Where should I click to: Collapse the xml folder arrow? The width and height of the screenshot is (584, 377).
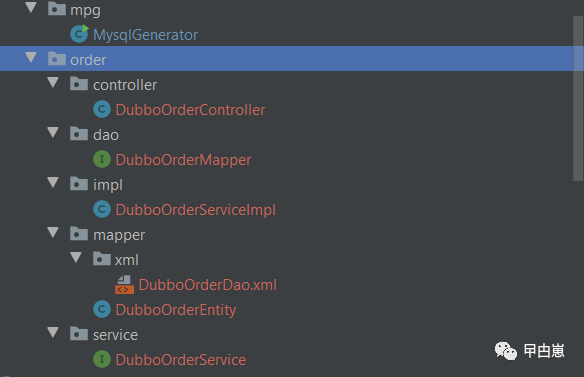[x=76, y=257]
